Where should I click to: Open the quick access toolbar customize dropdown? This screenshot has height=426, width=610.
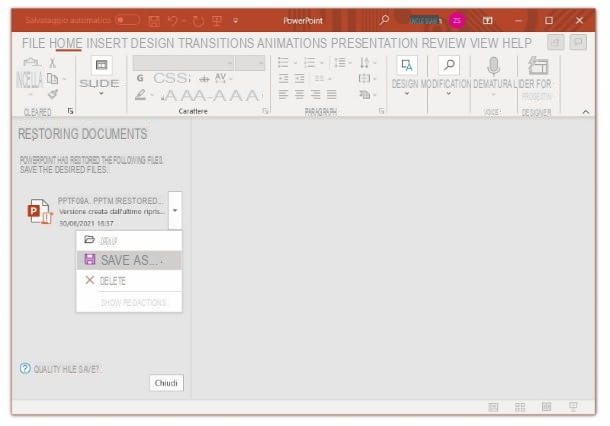(x=235, y=21)
